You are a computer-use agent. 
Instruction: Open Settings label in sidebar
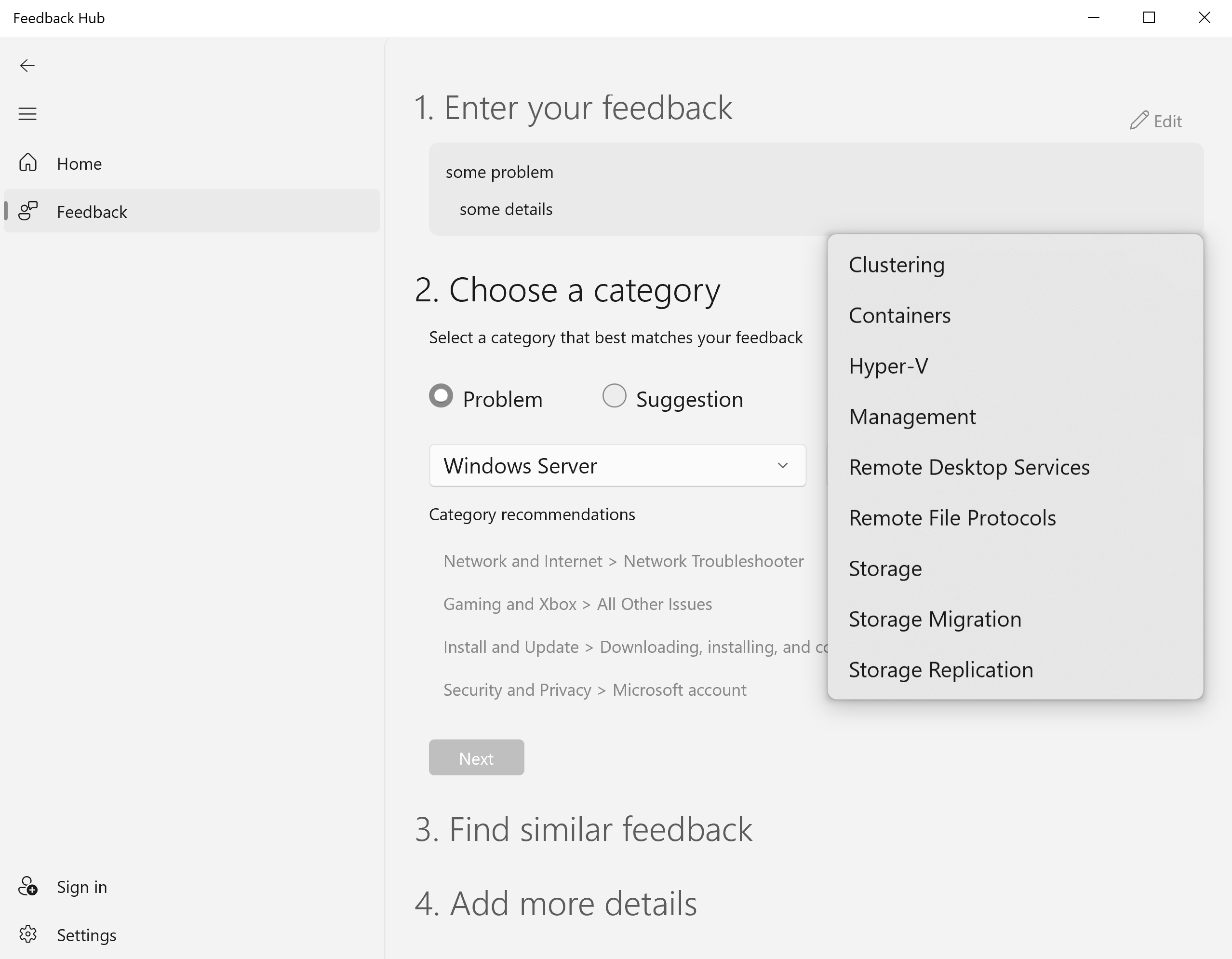pyautogui.click(x=86, y=935)
